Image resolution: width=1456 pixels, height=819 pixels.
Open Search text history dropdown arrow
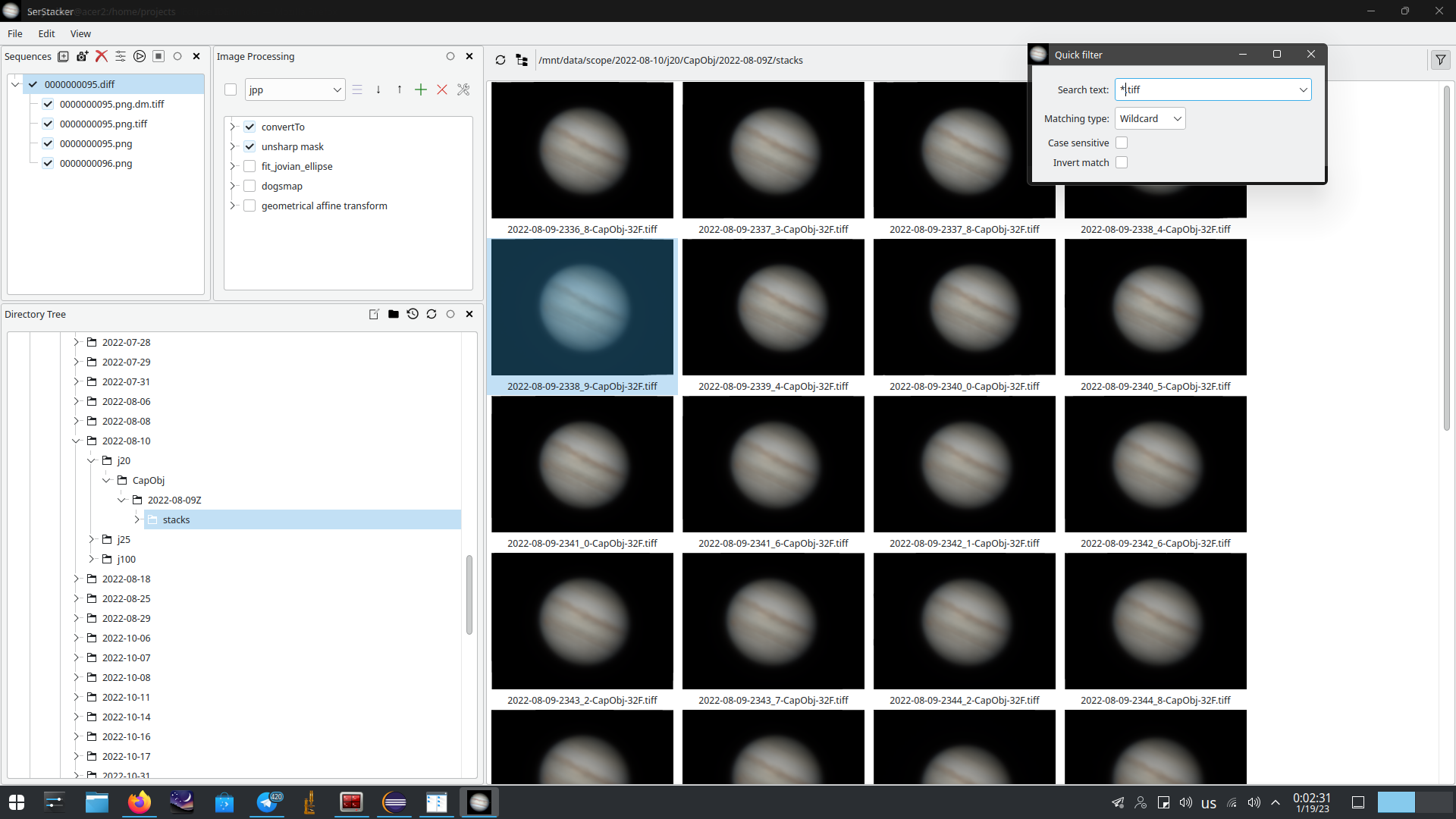point(1303,89)
